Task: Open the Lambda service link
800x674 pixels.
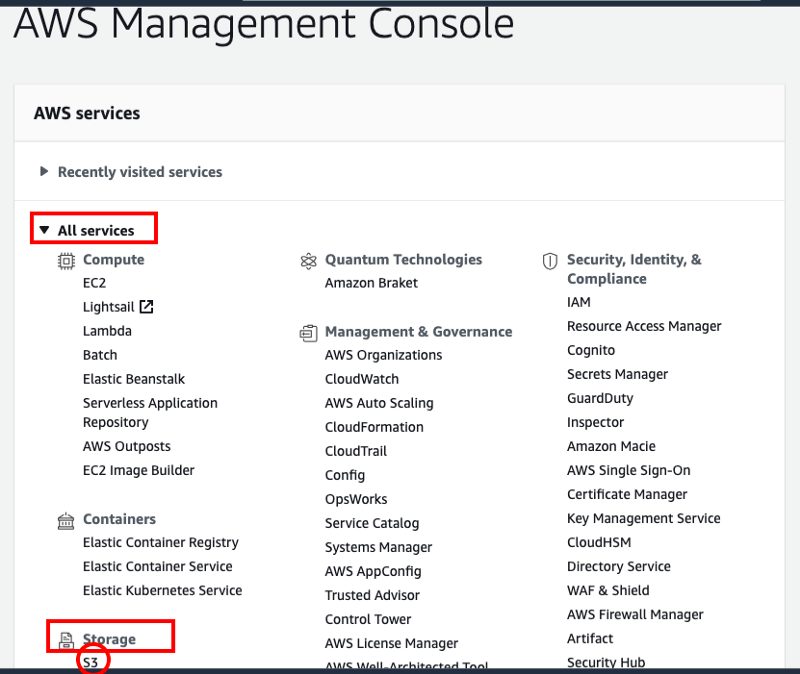Action: coord(107,331)
